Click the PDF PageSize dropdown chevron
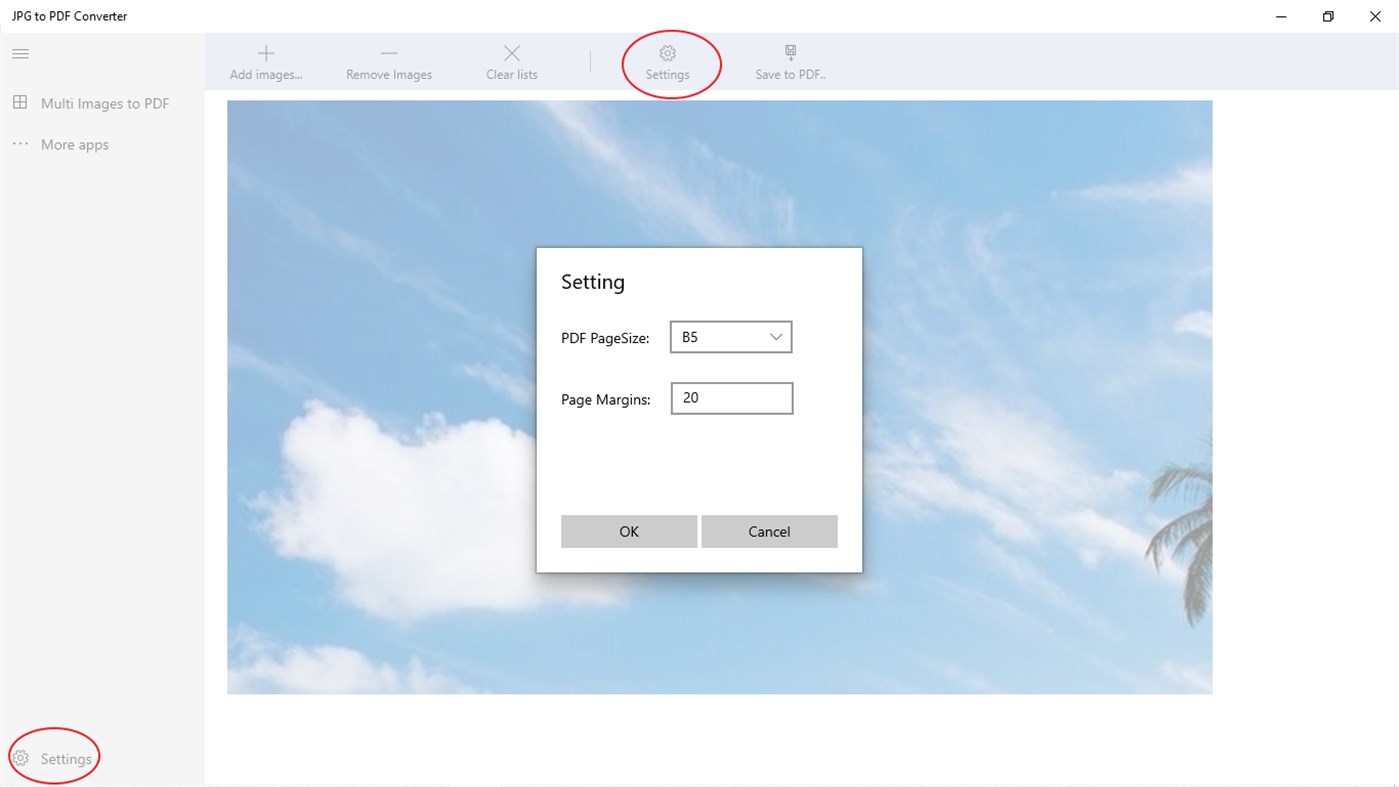This screenshot has height=787, width=1399. point(776,337)
